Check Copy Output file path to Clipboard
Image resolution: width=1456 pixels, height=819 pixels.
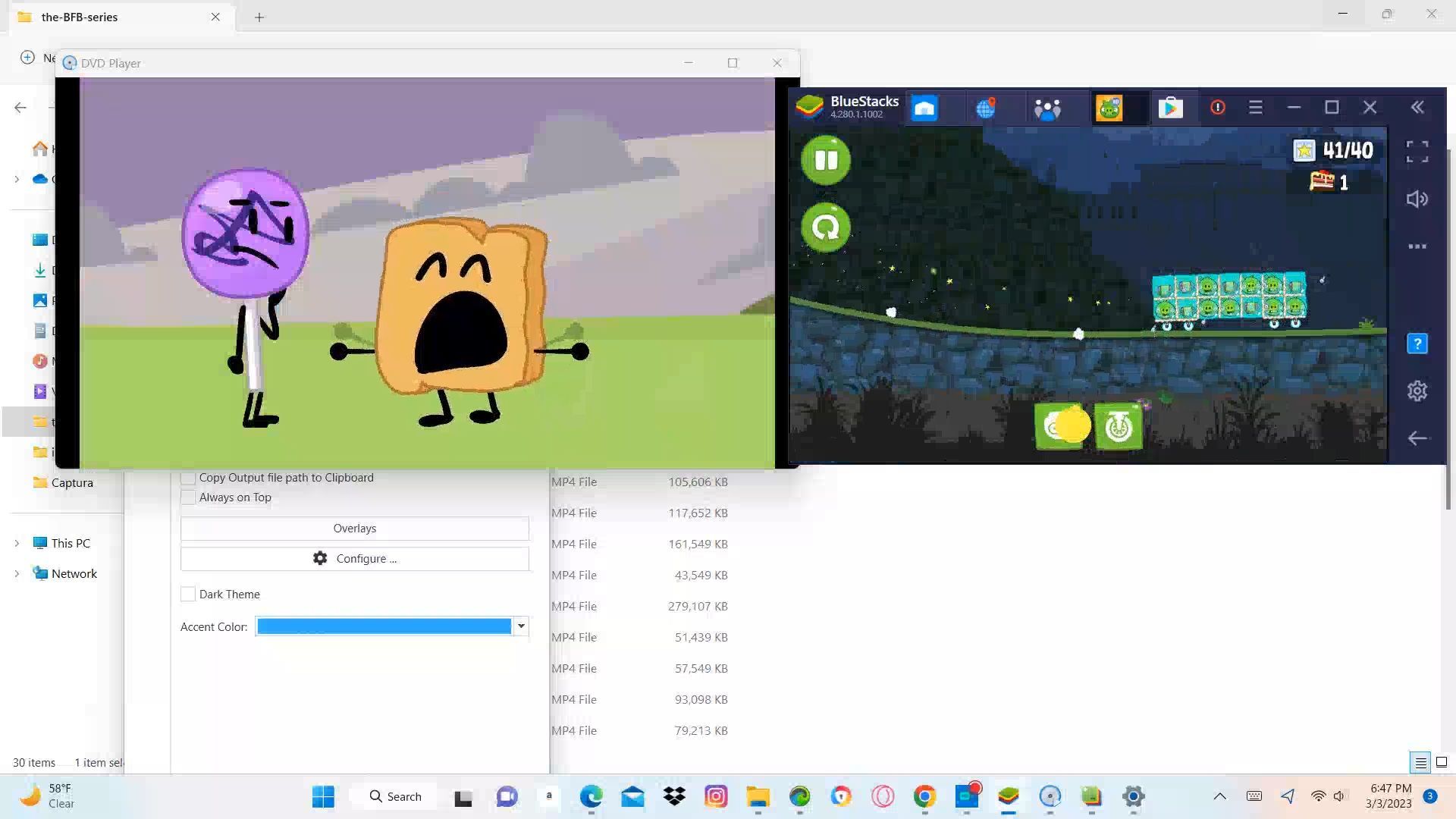[x=188, y=478]
